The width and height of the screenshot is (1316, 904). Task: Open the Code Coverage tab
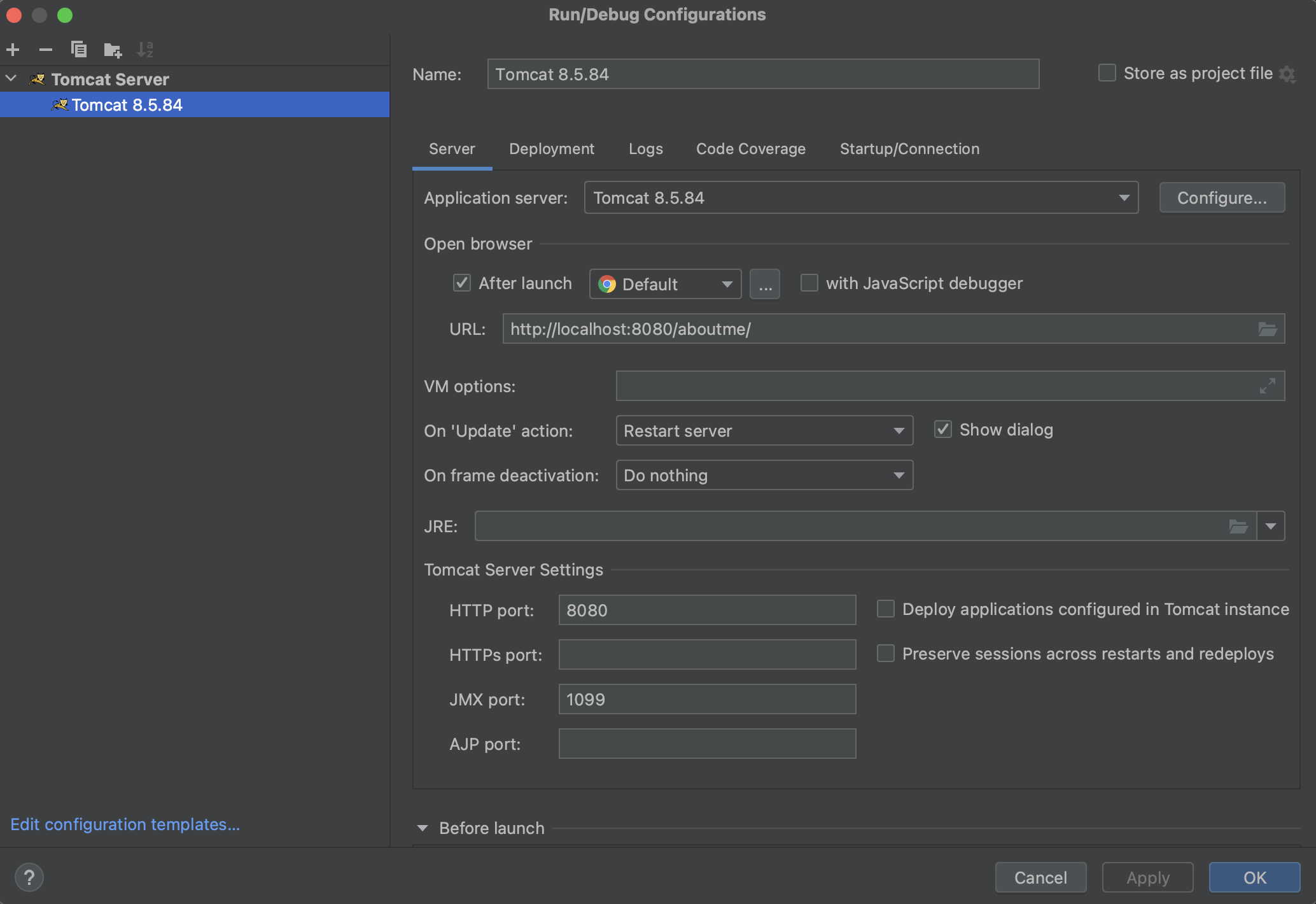(x=751, y=149)
